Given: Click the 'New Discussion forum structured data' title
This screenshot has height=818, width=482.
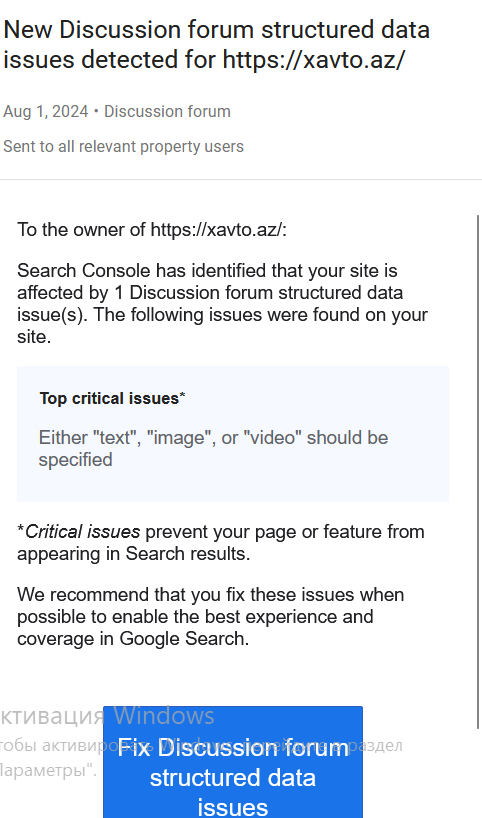Looking at the screenshot, I should click(216, 30).
